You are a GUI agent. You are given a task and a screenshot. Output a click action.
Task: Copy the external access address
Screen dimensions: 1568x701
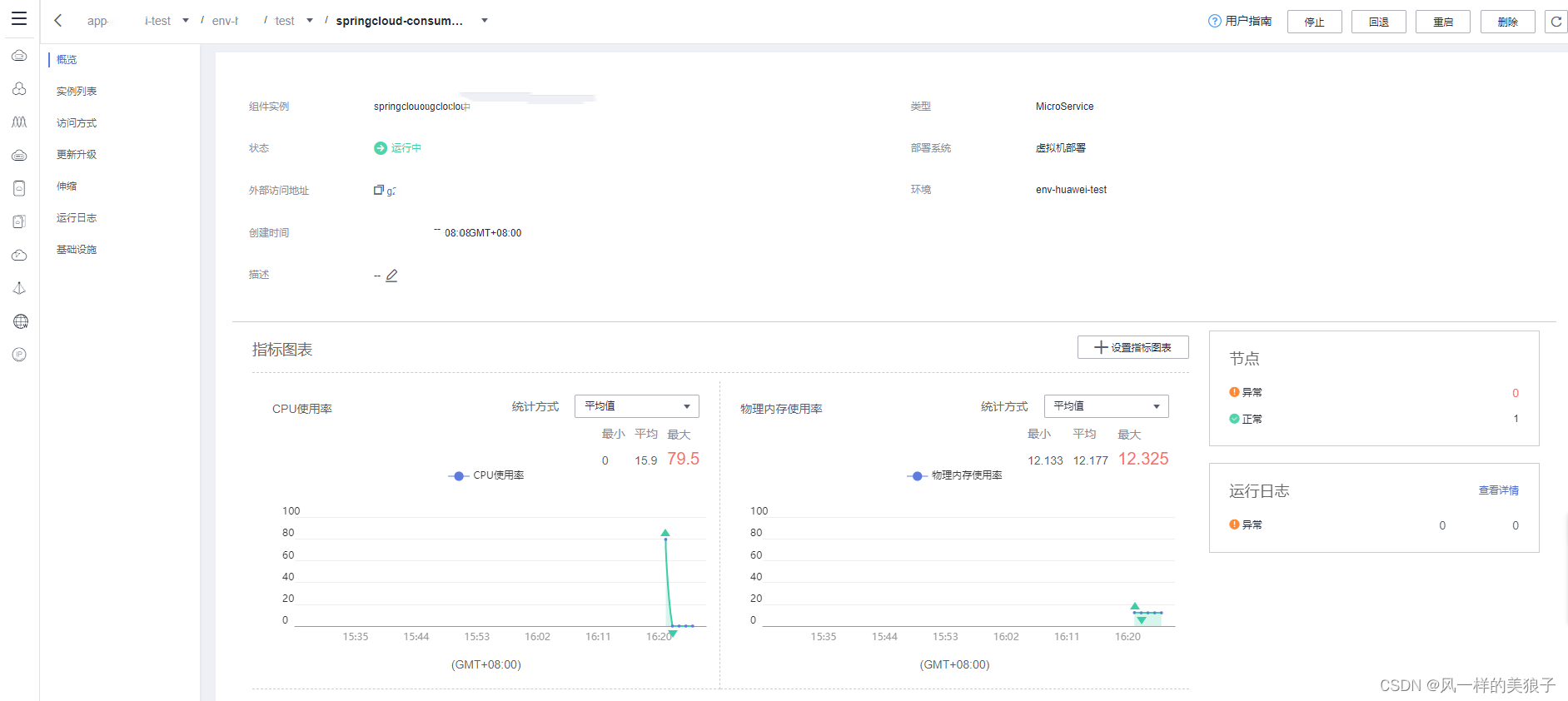point(378,190)
